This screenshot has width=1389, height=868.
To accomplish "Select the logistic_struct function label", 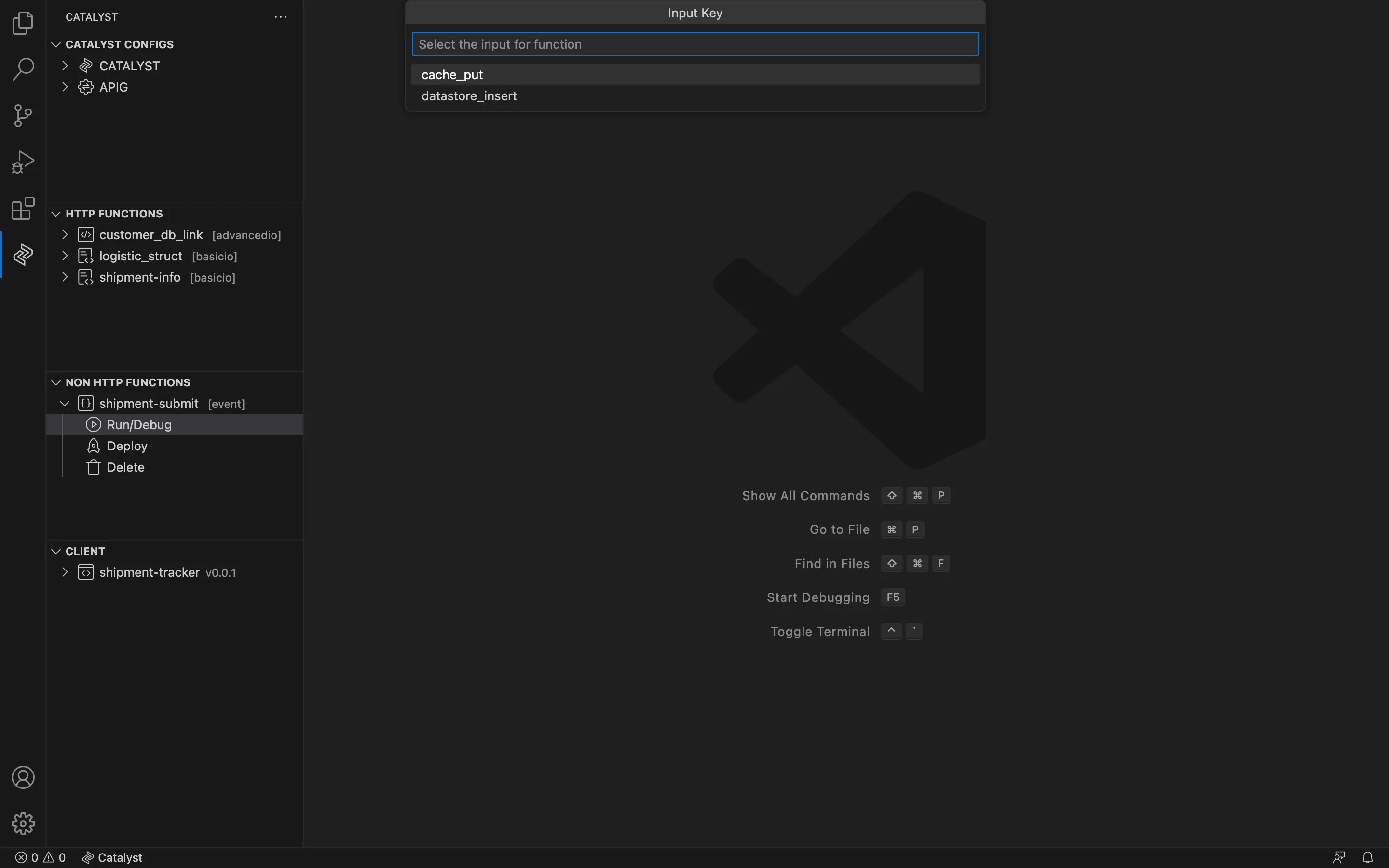I will pos(141,256).
